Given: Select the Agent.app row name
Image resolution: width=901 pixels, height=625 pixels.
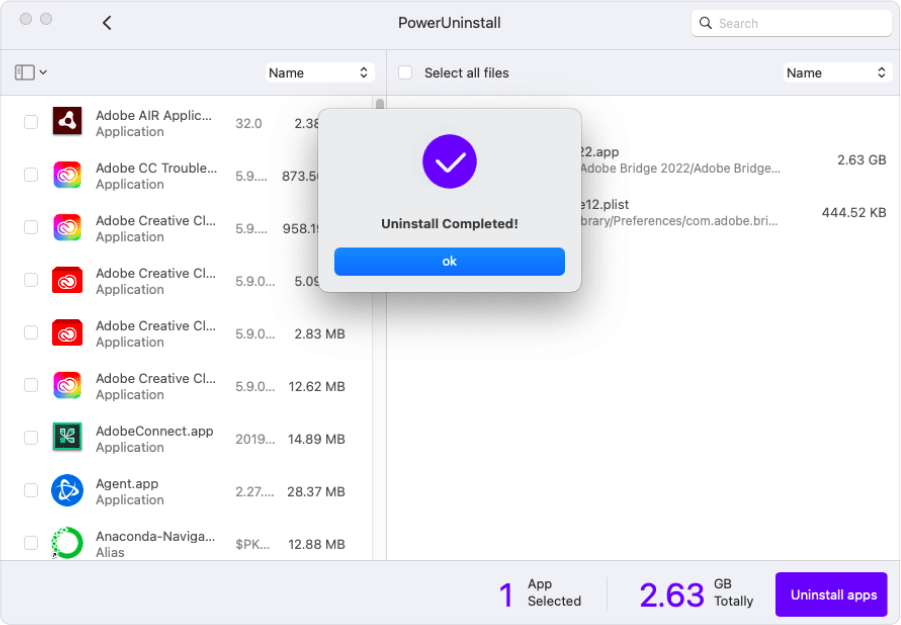Looking at the screenshot, I should coord(127,484).
